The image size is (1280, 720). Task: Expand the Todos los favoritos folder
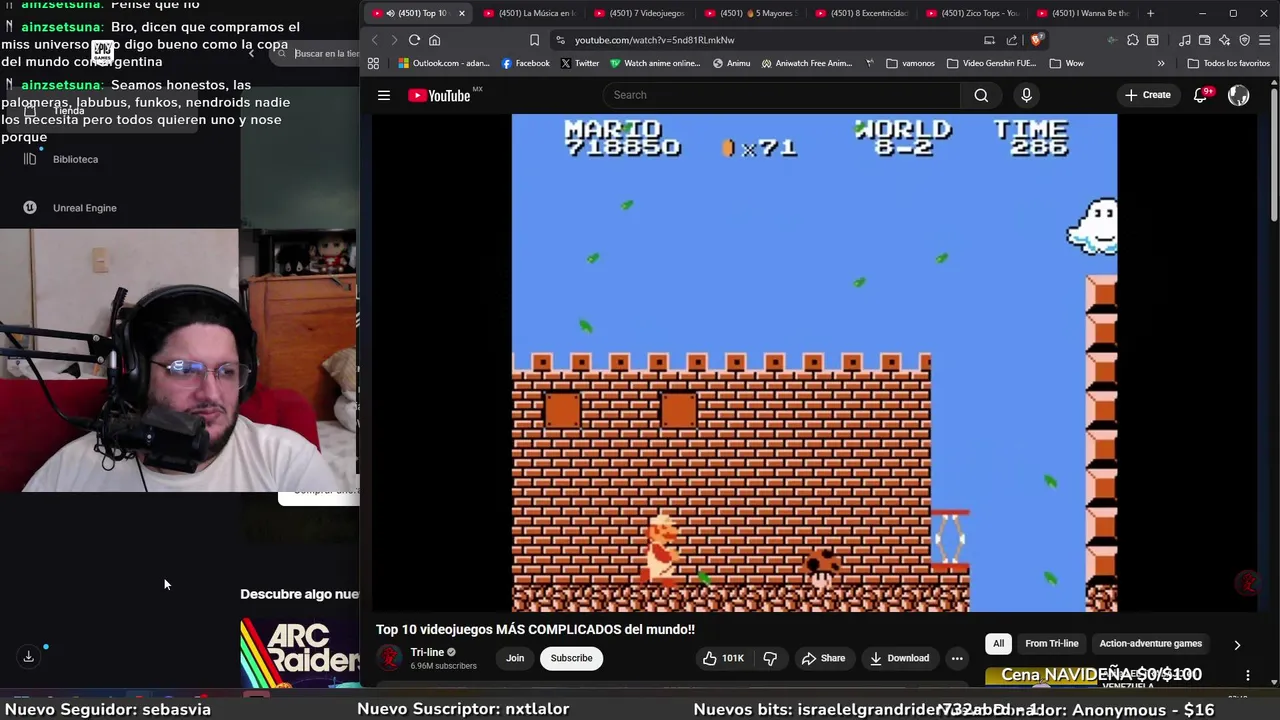1228,63
